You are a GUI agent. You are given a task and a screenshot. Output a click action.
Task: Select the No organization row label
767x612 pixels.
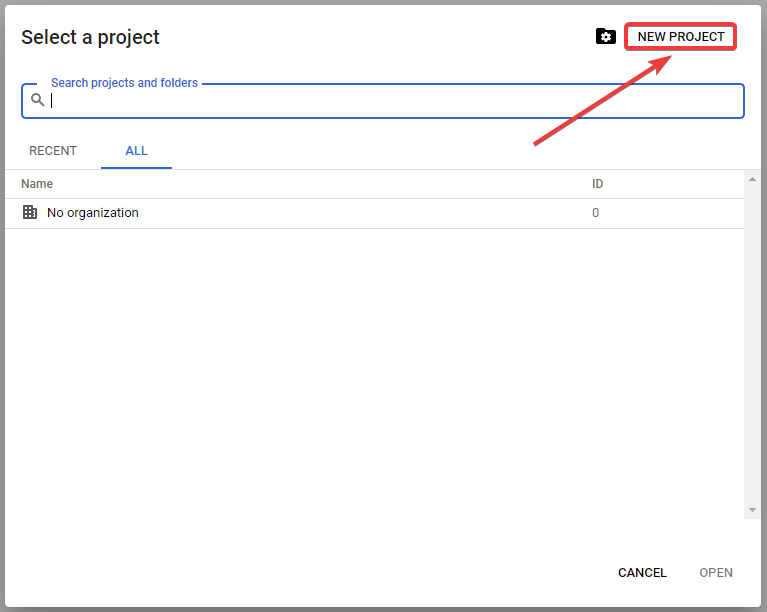93,213
